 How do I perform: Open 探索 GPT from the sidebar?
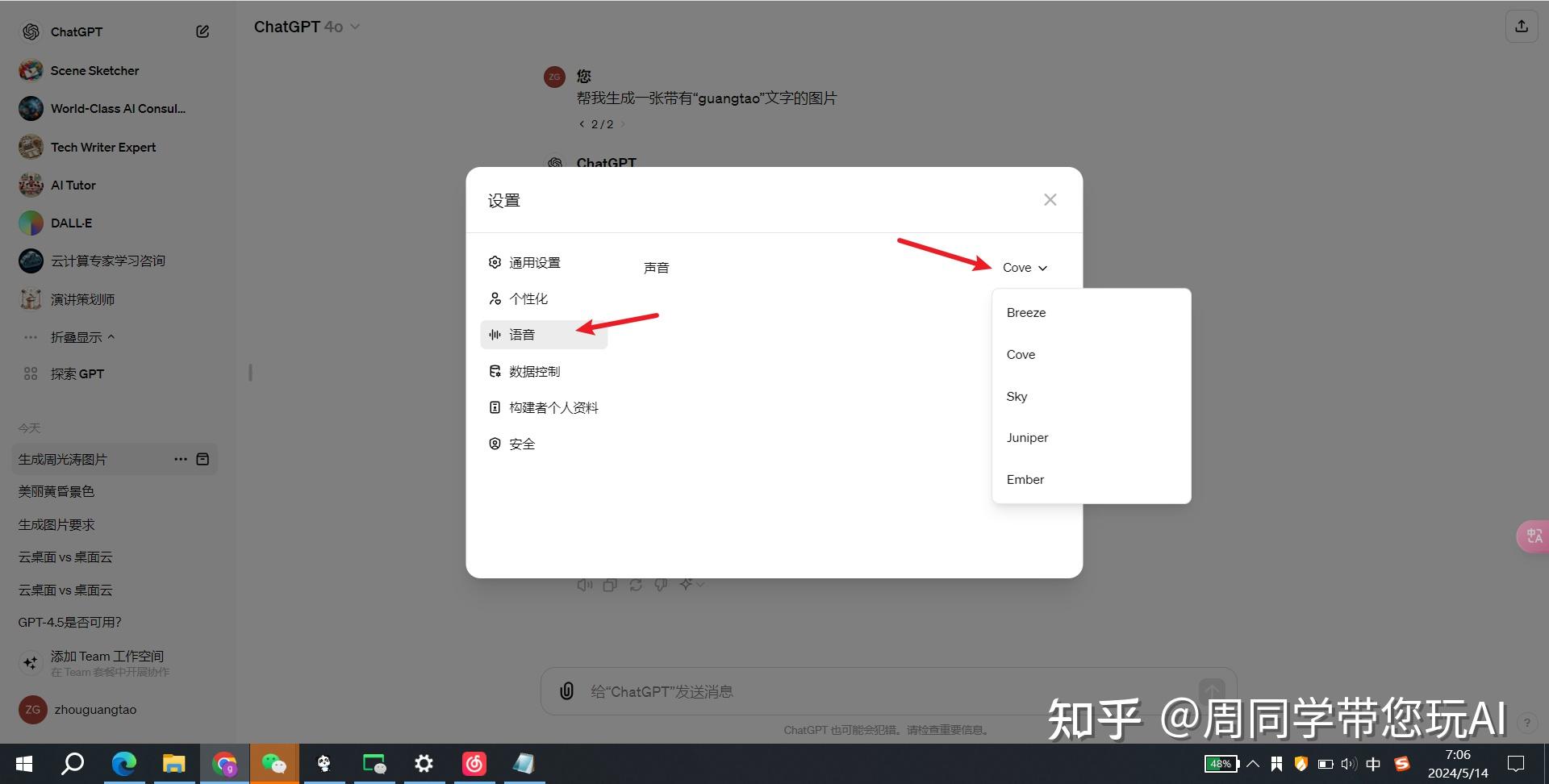[78, 373]
